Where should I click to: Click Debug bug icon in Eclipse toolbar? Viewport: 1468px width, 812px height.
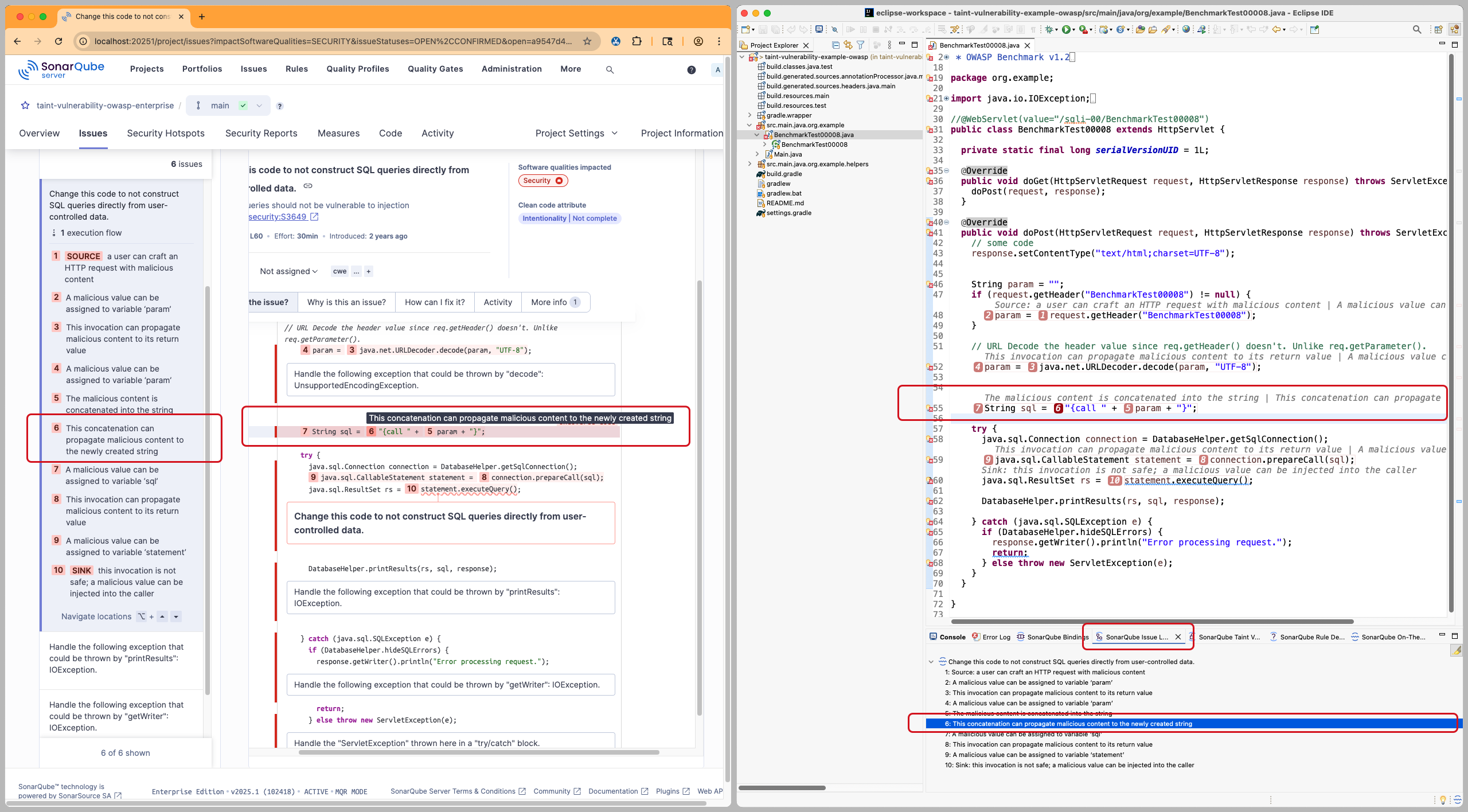tap(1049, 29)
